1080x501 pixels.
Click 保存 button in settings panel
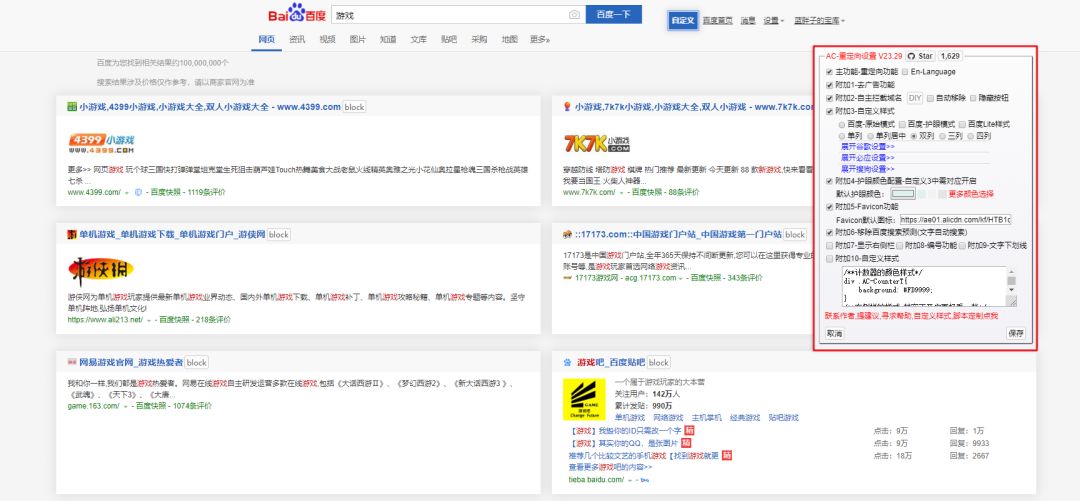1016,333
